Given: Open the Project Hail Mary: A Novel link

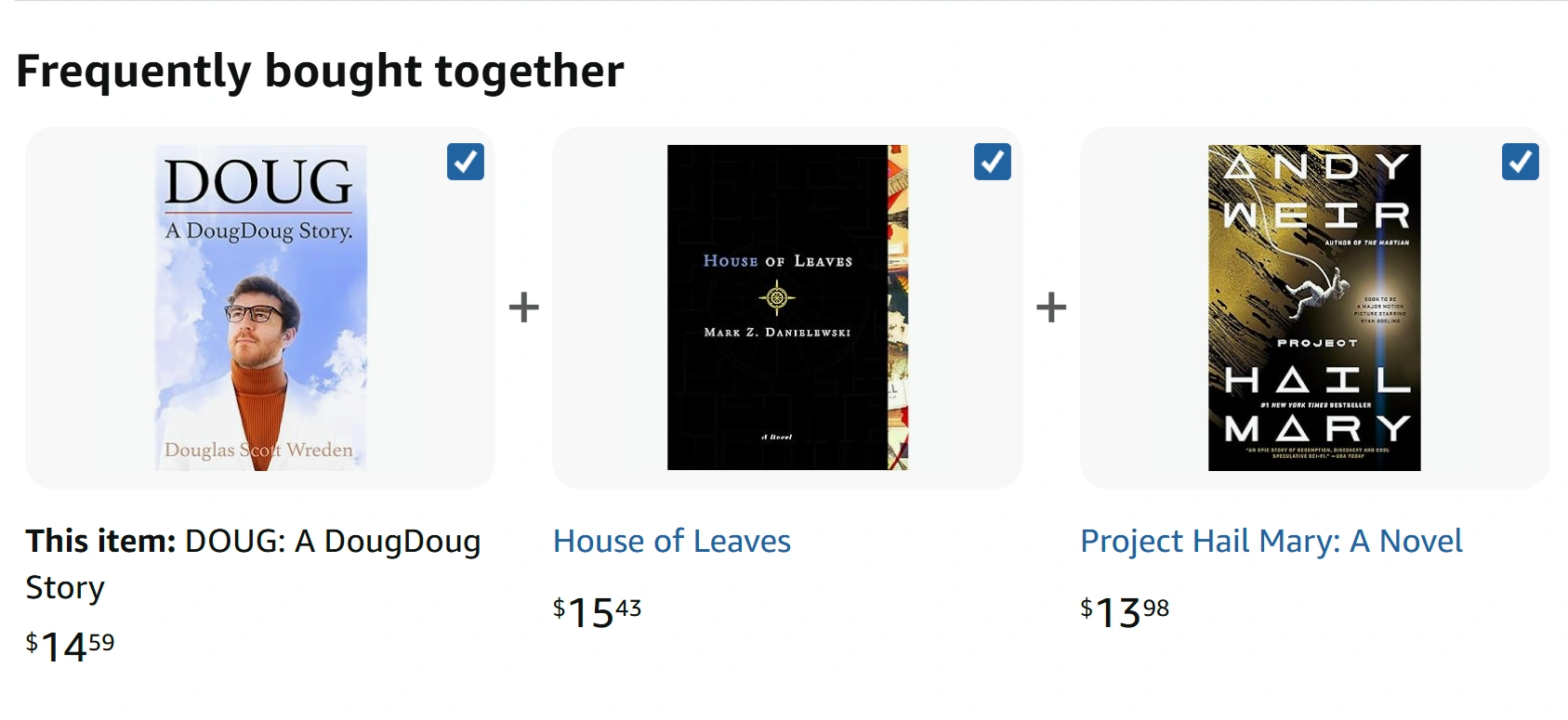Looking at the screenshot, I should [x=1271, y=541].
